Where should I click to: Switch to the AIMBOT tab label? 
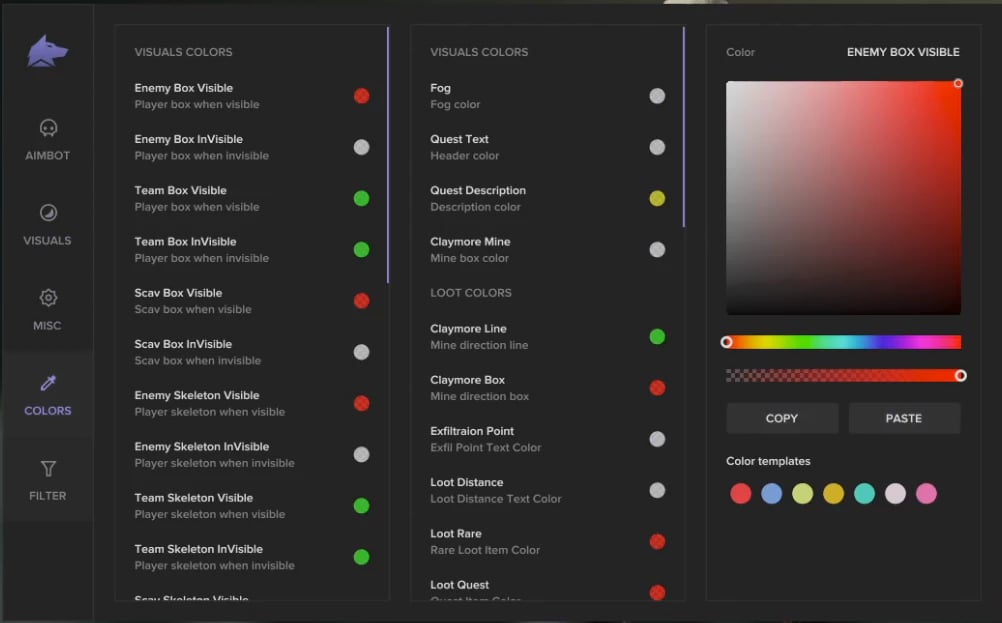pos(48,155)
